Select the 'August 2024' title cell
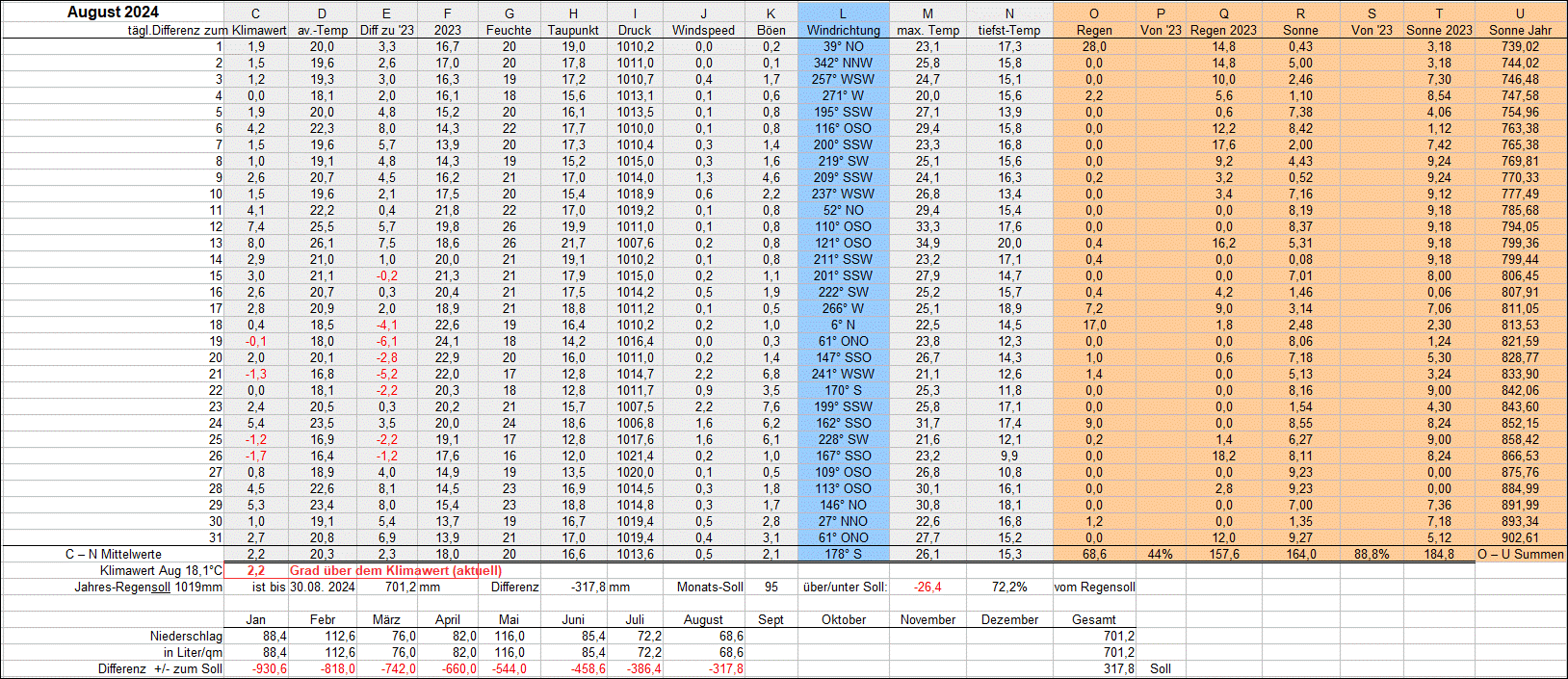 113,13
